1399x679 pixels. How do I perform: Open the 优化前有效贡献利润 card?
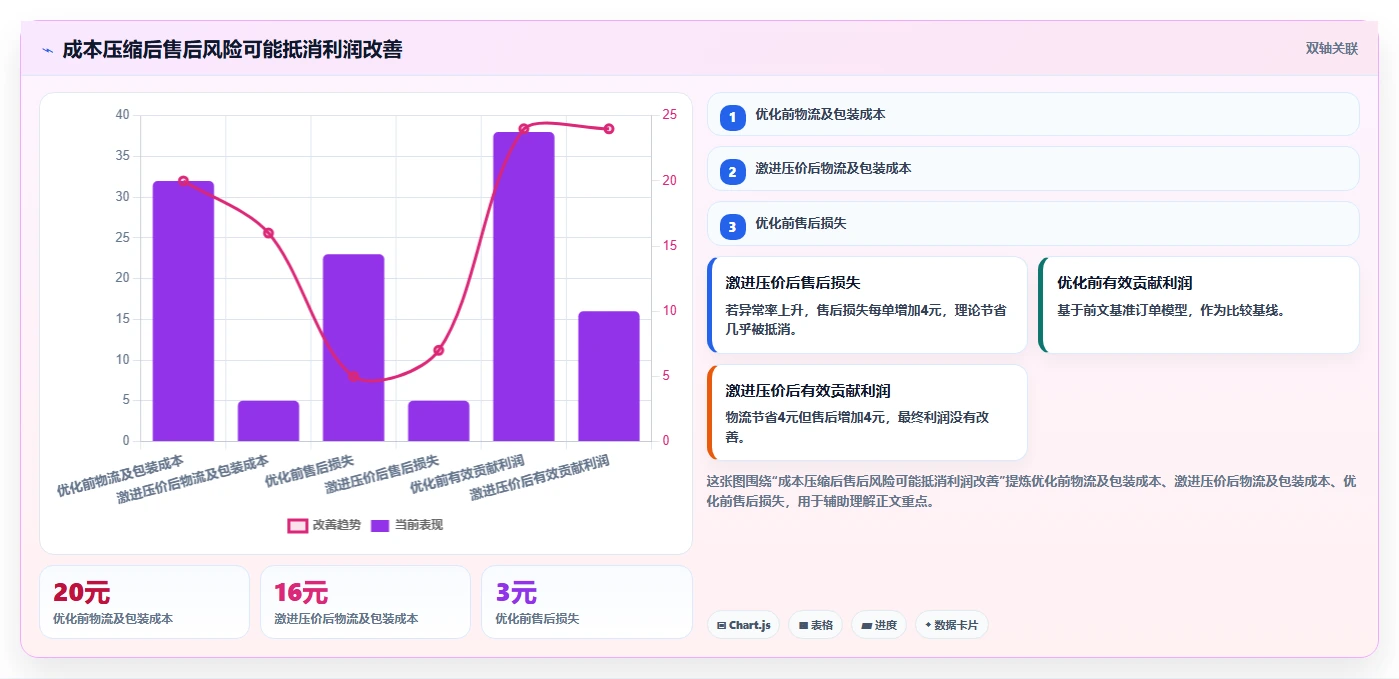pos(1199,305)
